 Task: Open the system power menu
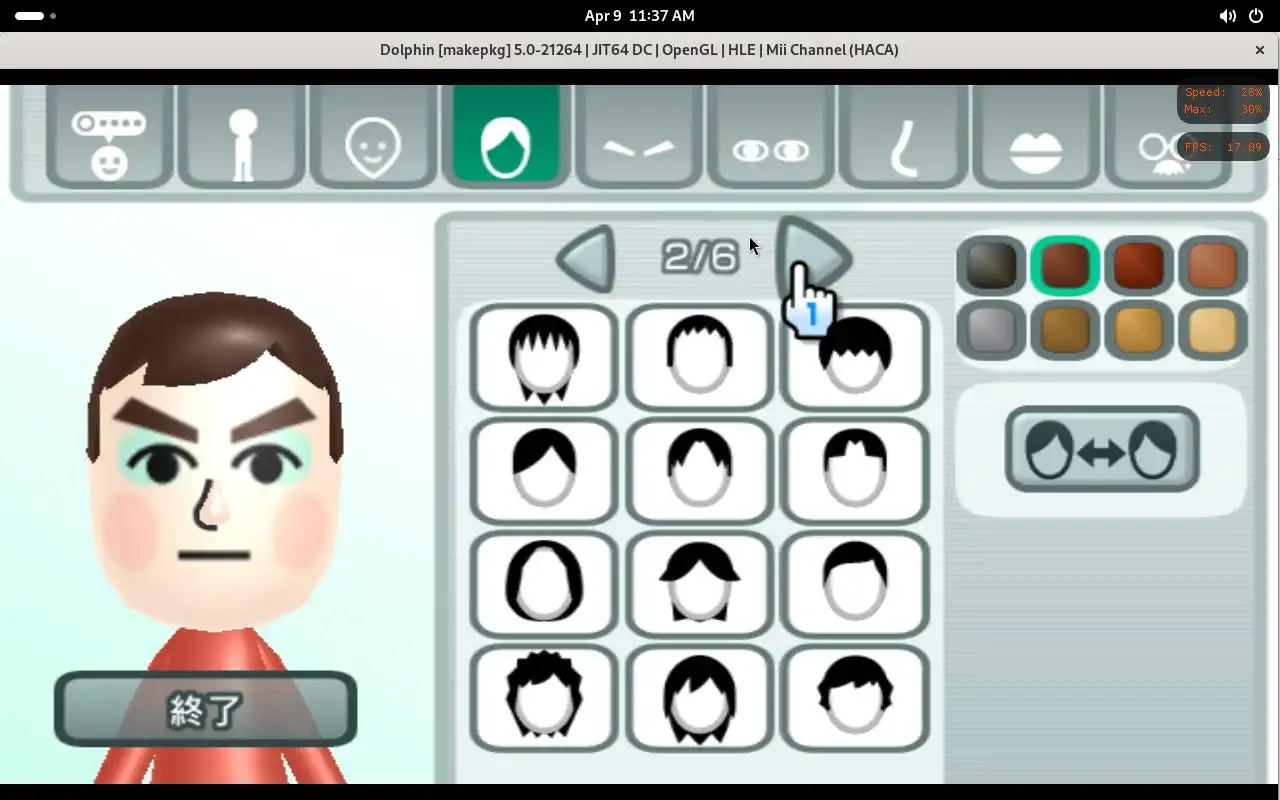(x=1256, y=16)
